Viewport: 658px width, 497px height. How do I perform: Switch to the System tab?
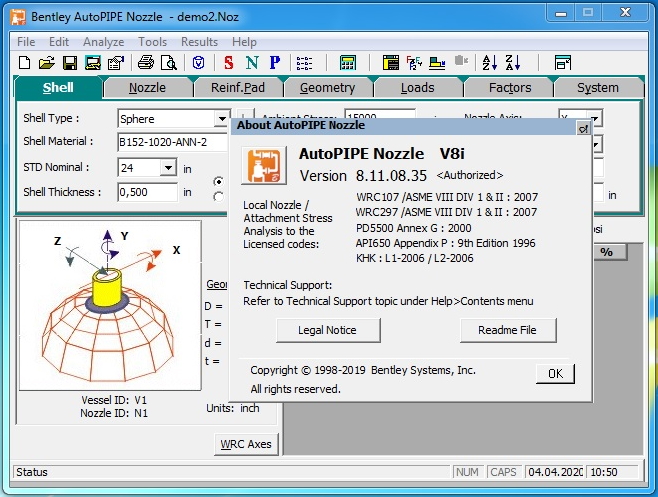[598, 88]
